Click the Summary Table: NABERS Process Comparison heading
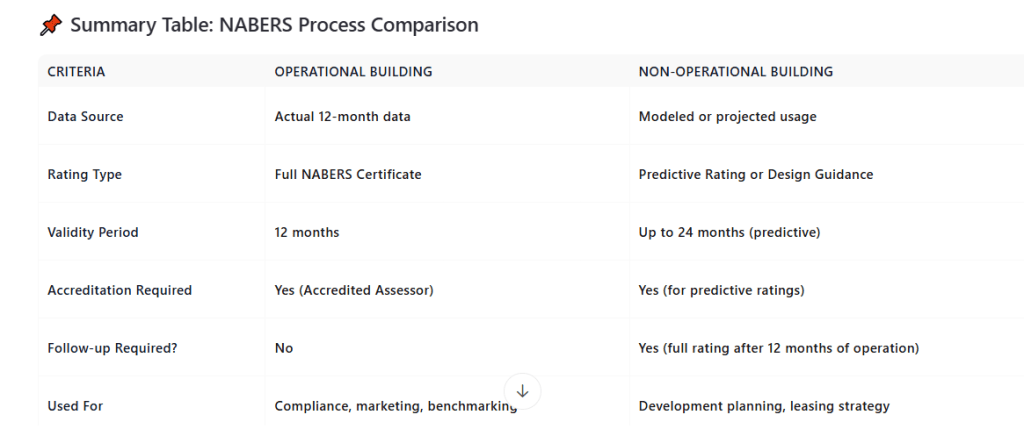 tap(274, 26)
